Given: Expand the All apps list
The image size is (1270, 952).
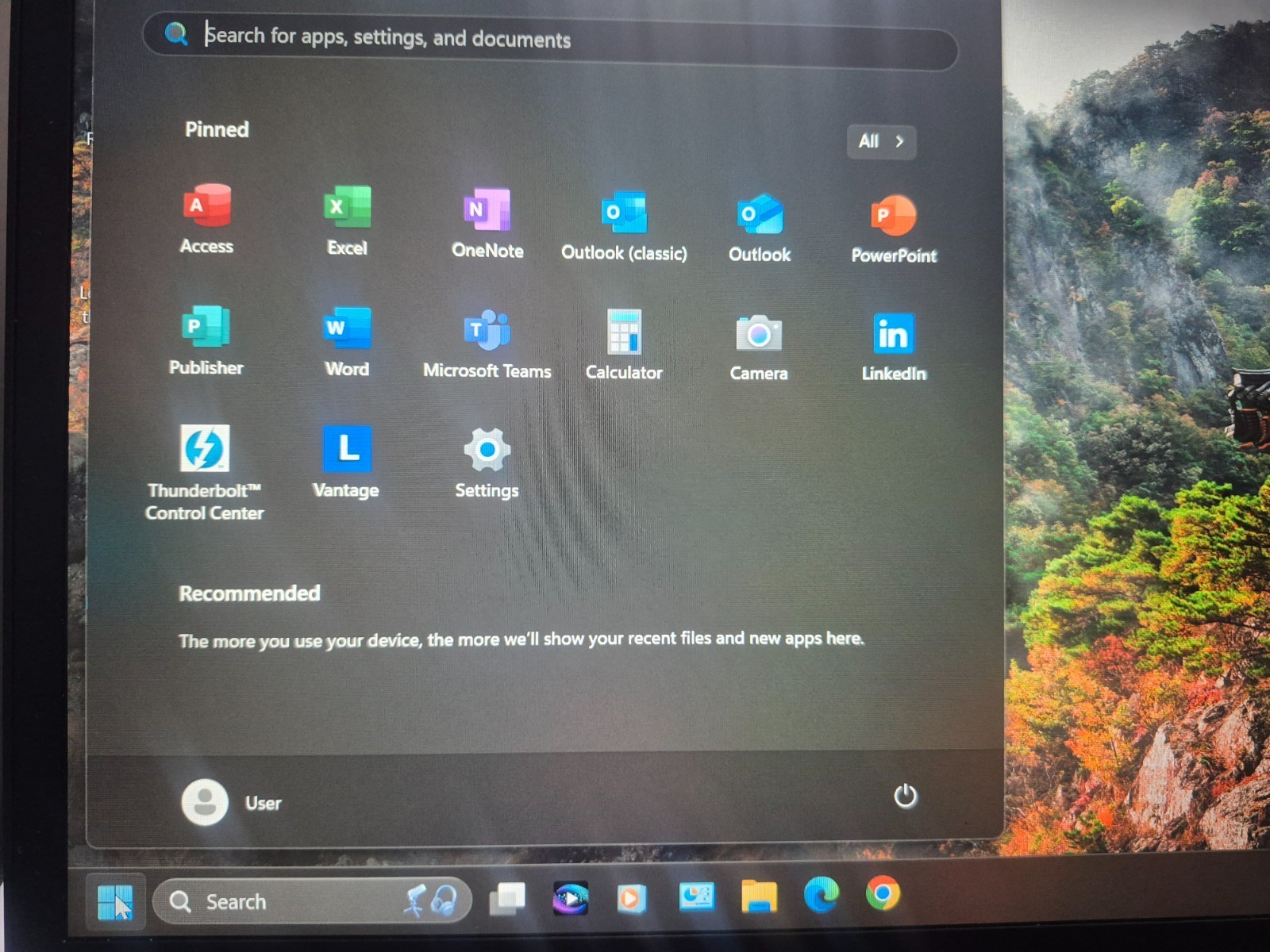Looking at the screenshot, I should (881, 142).
